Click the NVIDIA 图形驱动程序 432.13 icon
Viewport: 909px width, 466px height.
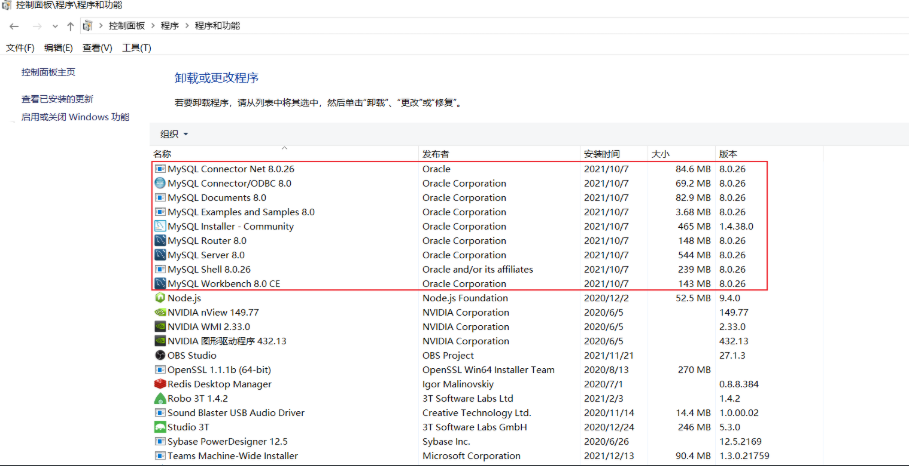pyautogui.click(x=161, y=341)
